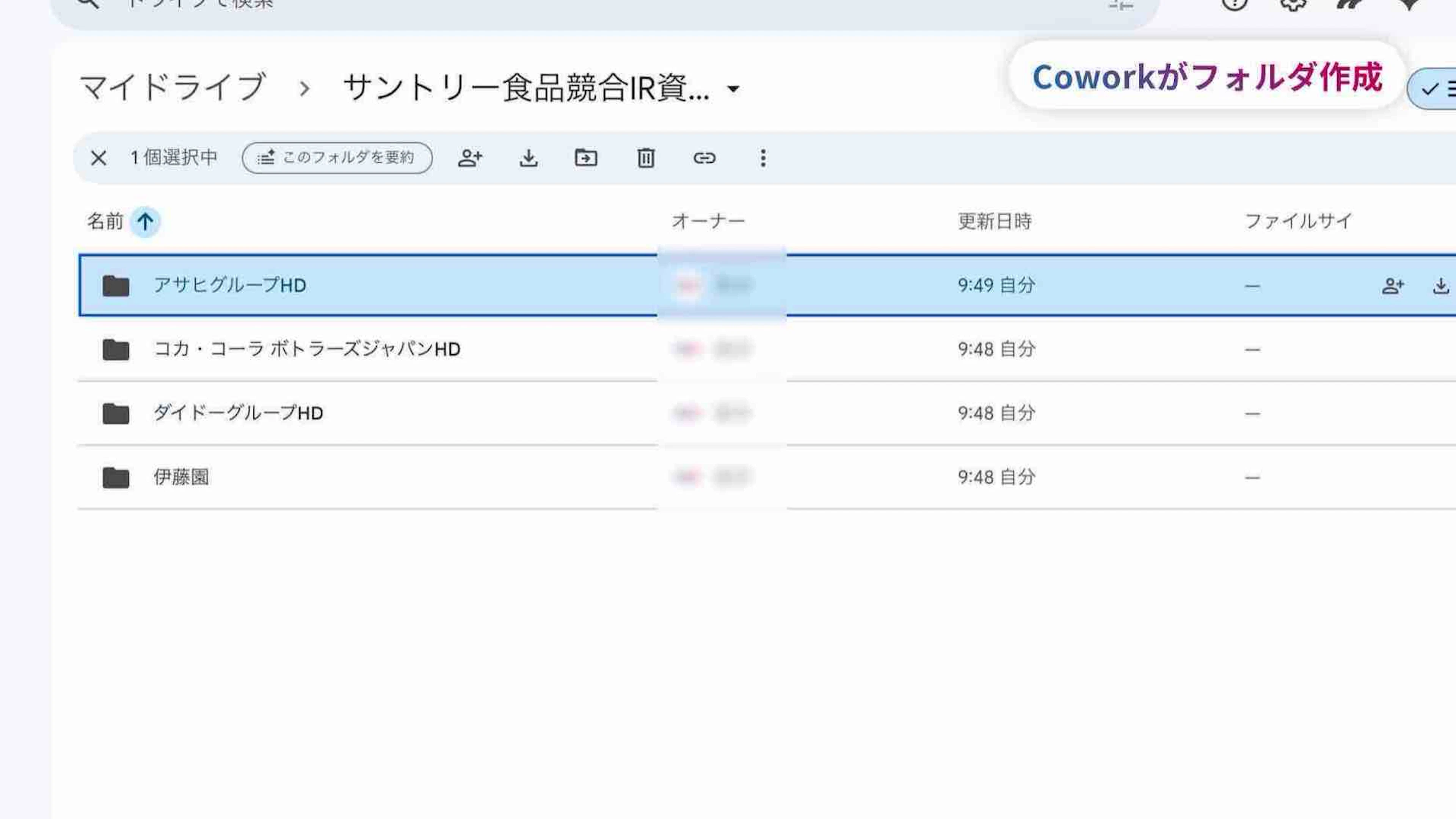
Task: Clear the selection with the X button
Action: (98, 158)
